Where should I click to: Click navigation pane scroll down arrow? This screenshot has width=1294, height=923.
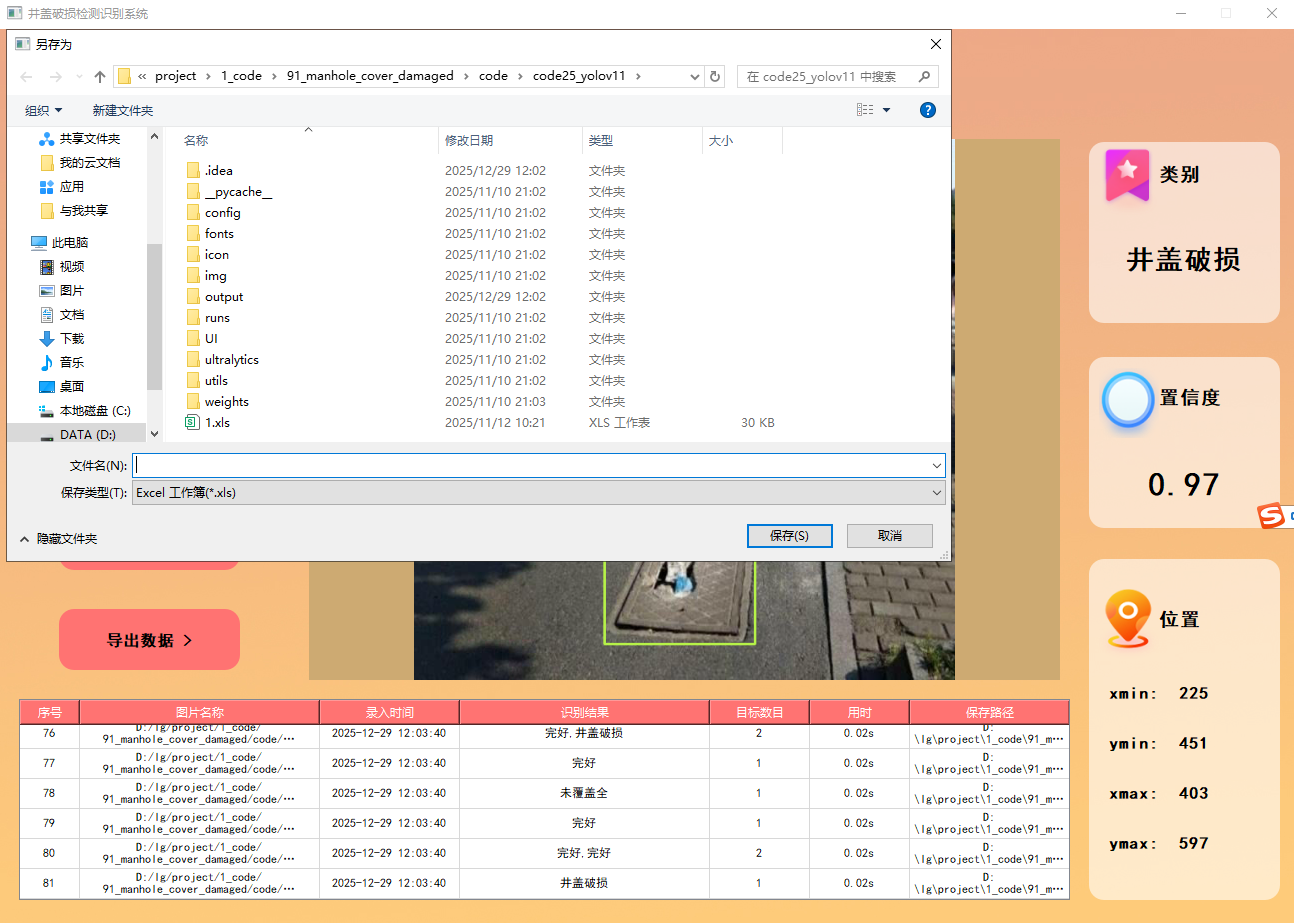(x=154, y=433)
